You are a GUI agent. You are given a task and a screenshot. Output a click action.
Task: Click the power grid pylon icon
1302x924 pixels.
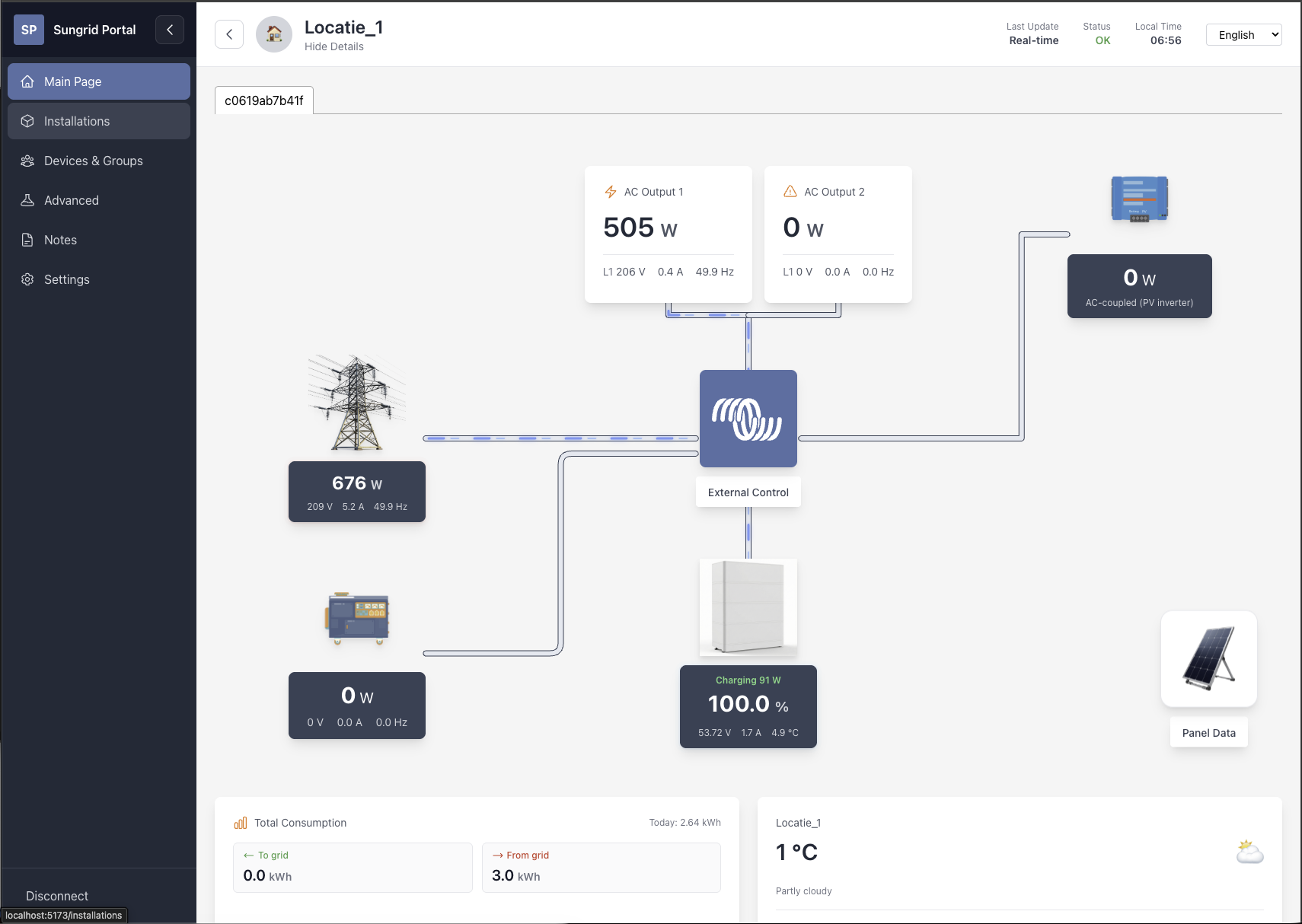tap(356, 402)
